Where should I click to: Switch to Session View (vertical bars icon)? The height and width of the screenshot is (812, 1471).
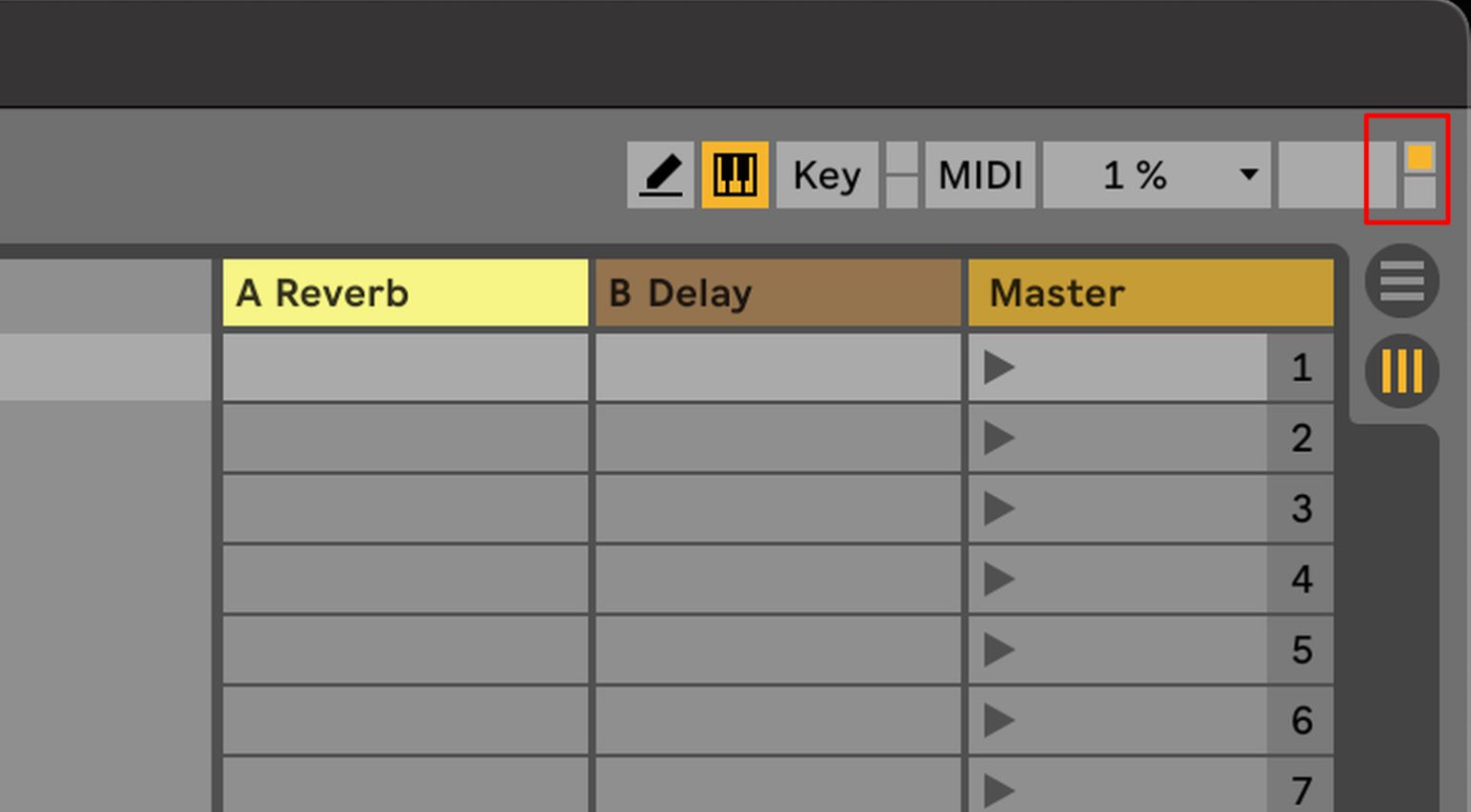1401,369
